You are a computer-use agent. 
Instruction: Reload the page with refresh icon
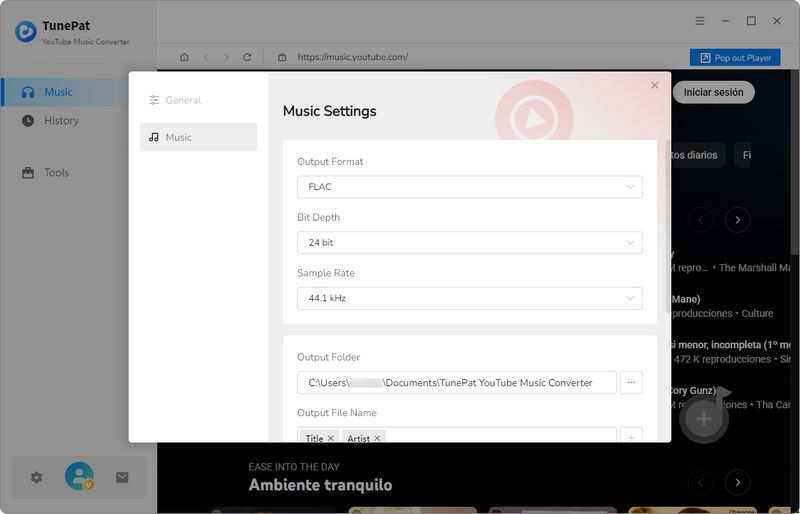(247, 57)
